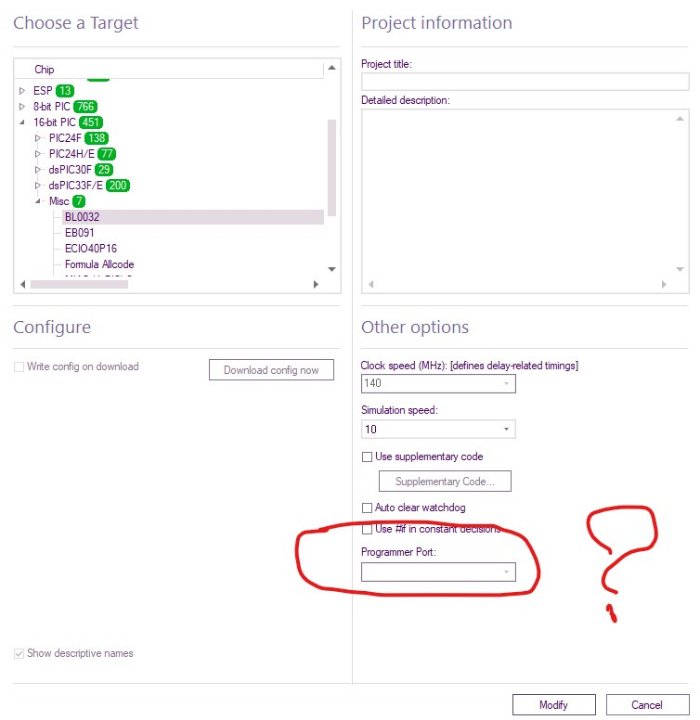
Task: Choose Formula Allcode as target
Action: coord(99,264)
